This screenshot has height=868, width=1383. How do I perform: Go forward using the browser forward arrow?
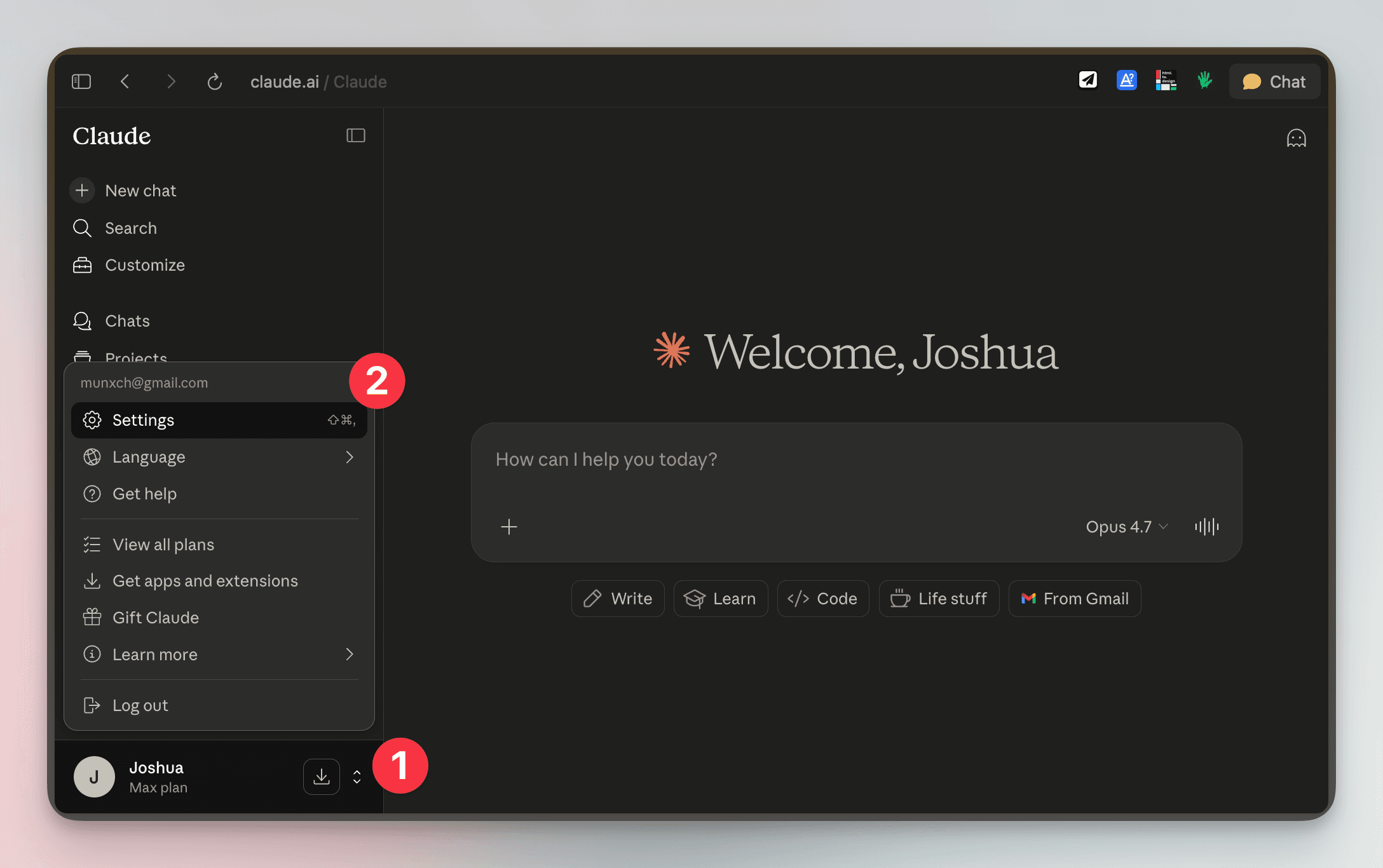(170, 81)
